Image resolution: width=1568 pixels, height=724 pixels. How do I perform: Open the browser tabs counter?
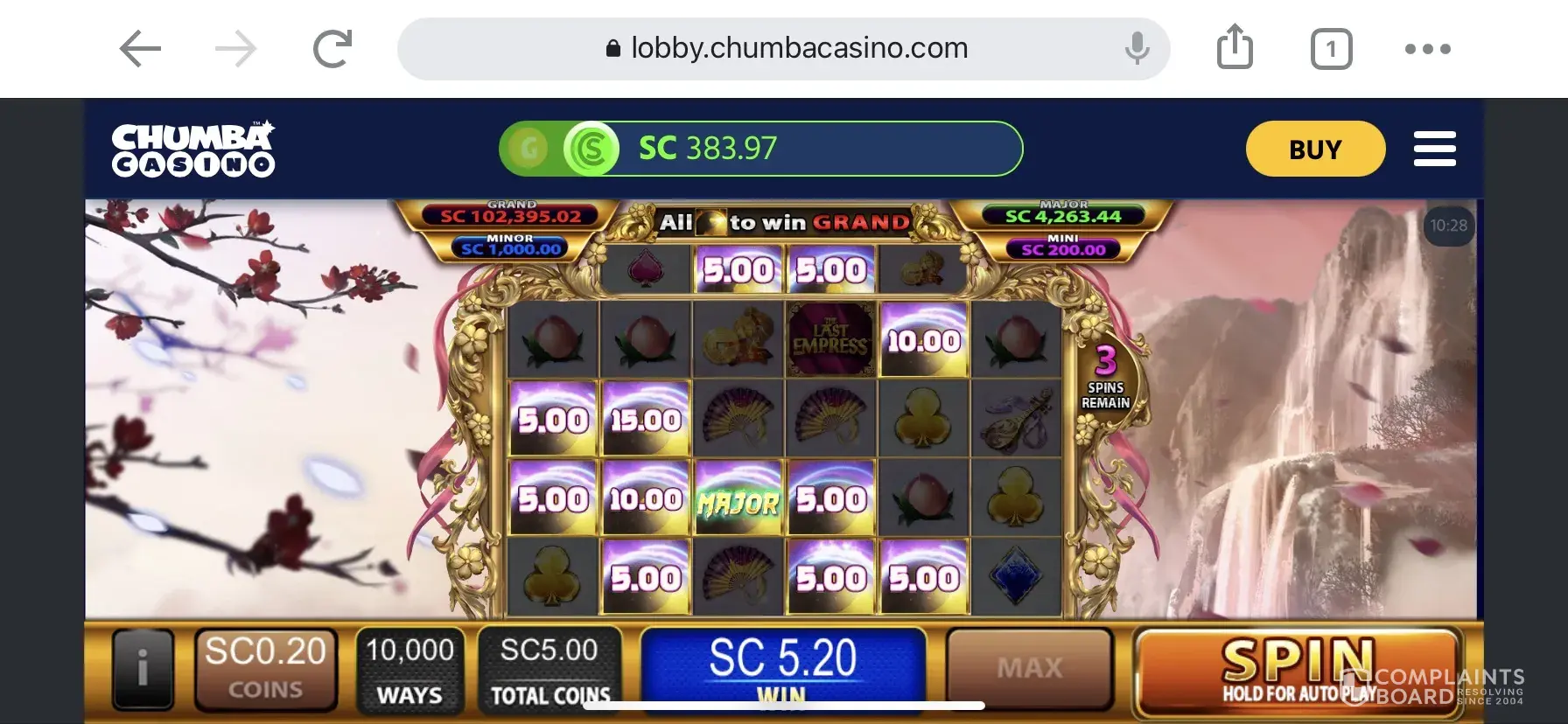pyautogui.click(x=1331, y=49)
